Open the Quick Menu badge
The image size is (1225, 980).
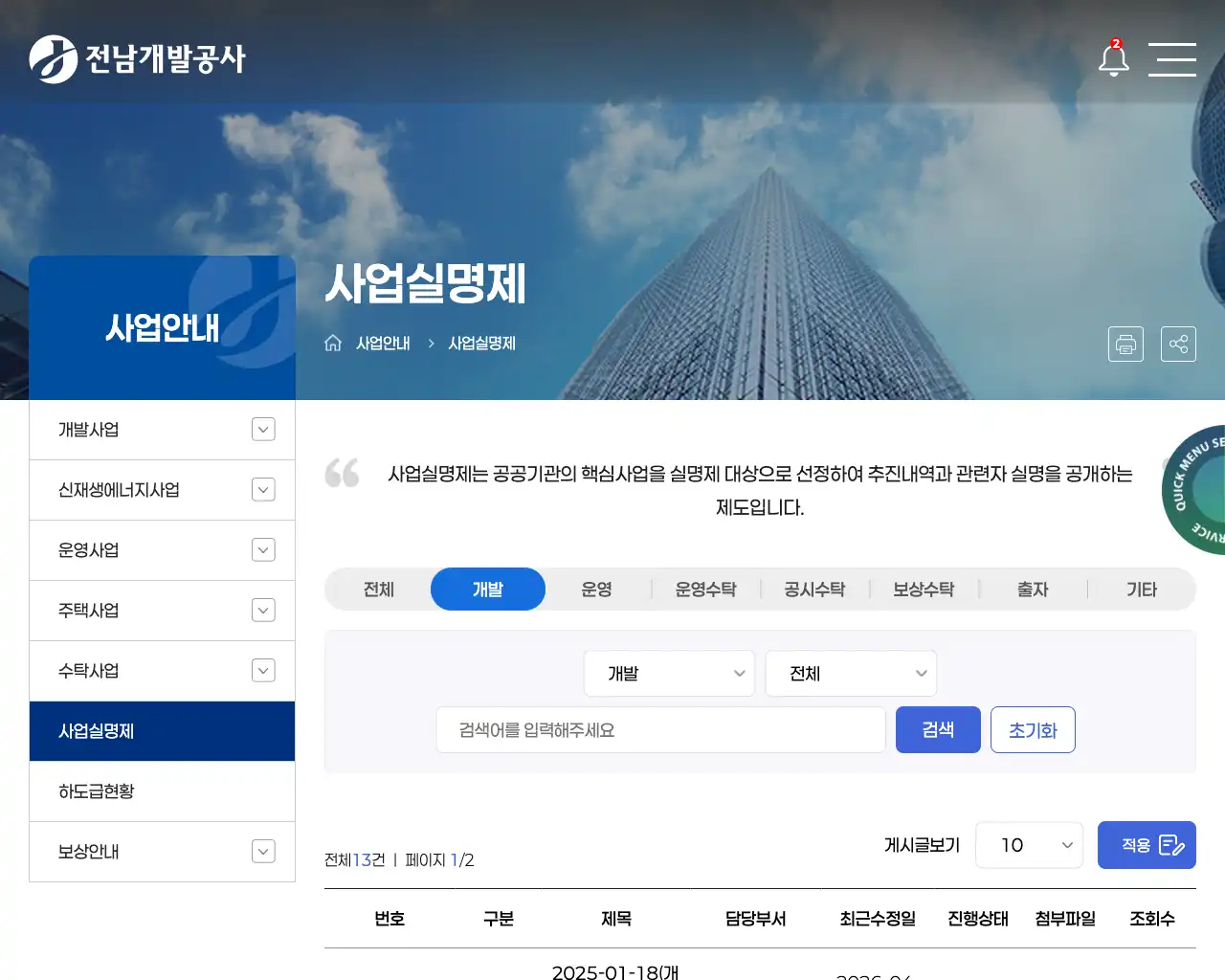(x=1194, y=489)
